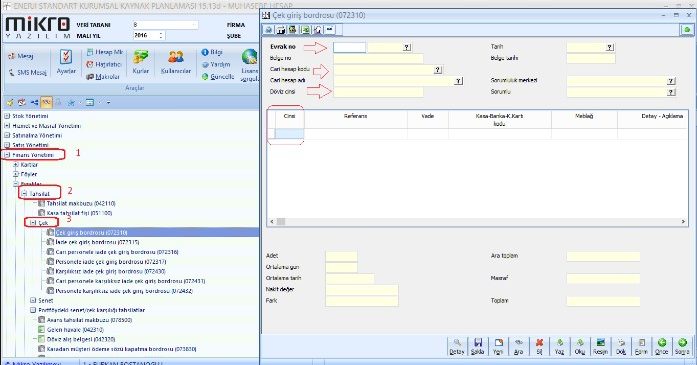Open Sorumluluk merkezi lookup button
Viewport: 697px width, 365px height.
(671, 81)
